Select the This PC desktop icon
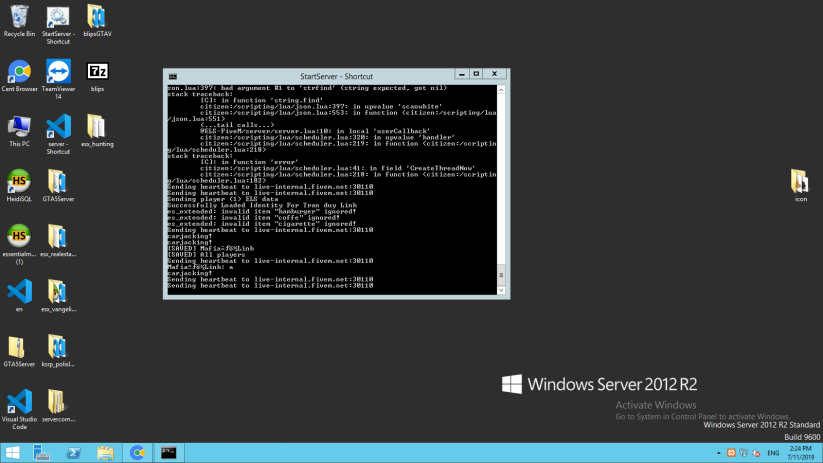 (19, 131)
